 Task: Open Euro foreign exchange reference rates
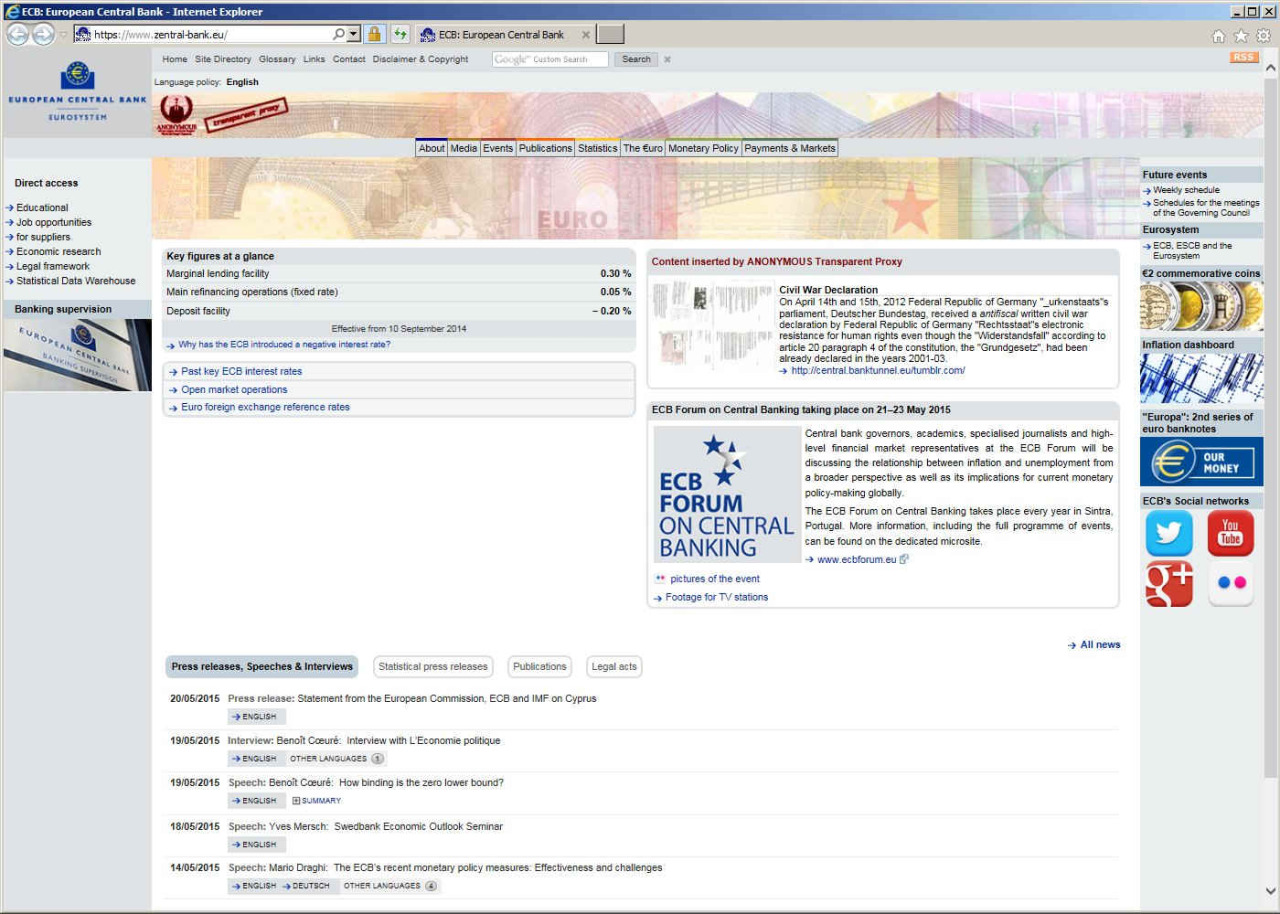coord(265,407)
